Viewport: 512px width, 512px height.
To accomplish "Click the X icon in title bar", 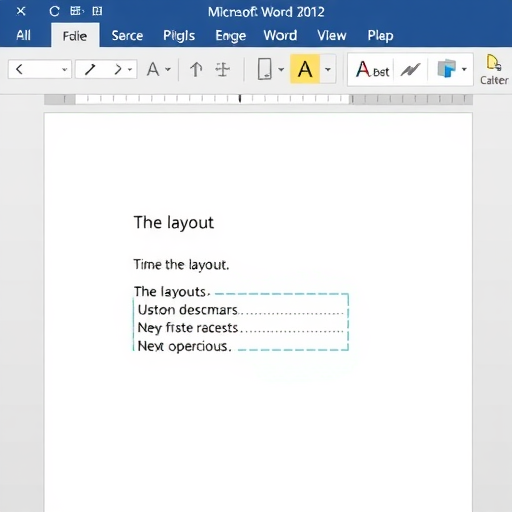I will pos(21,11).
